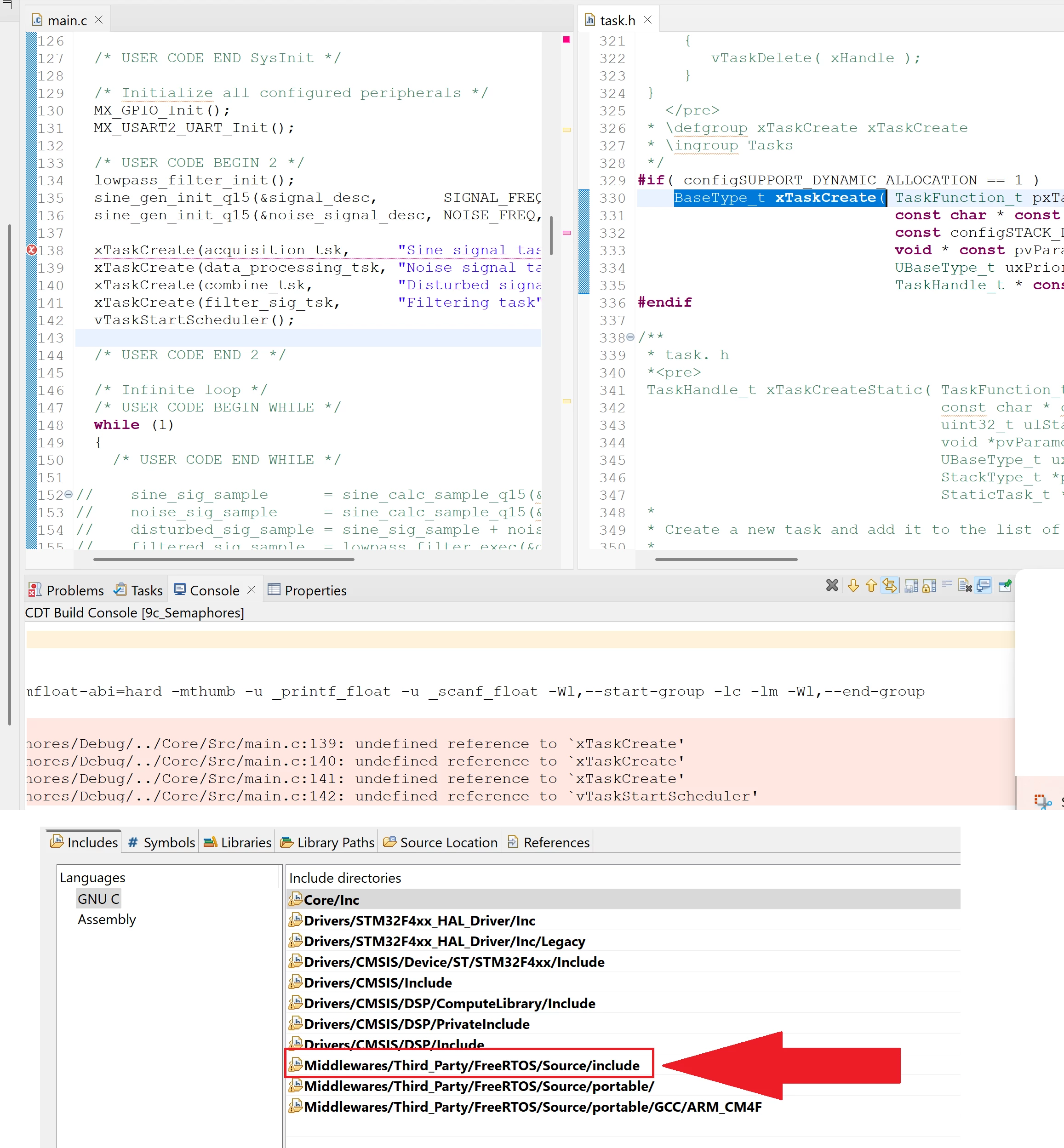Switch to the main.c editor tab

68,20
